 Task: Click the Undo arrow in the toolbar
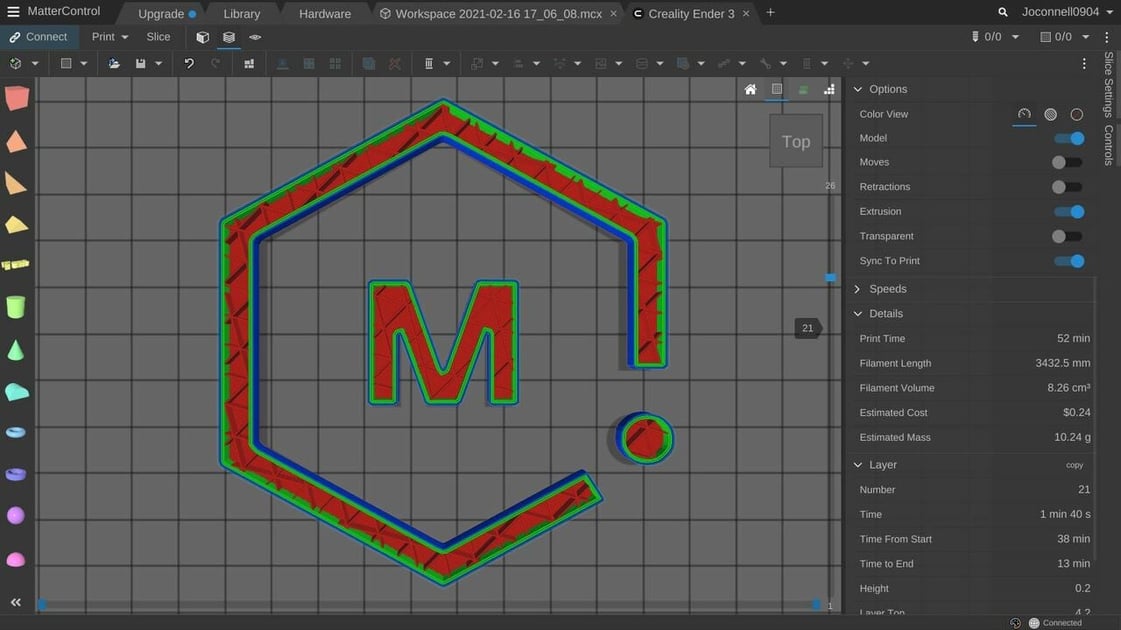(190, 63)
